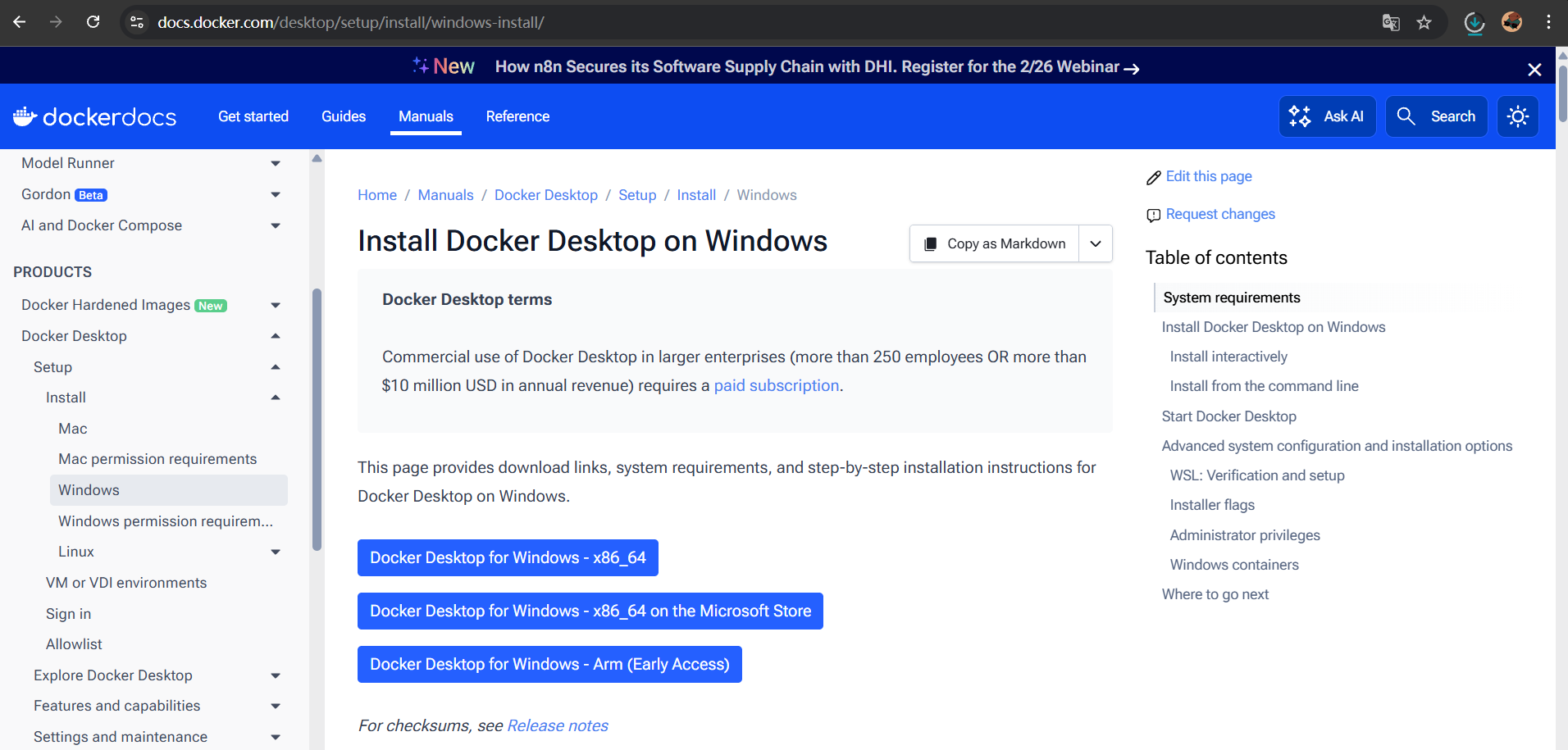Download Docker Desktop for Windows - x86_64
1568x750 pixels.
click(508, 557)
